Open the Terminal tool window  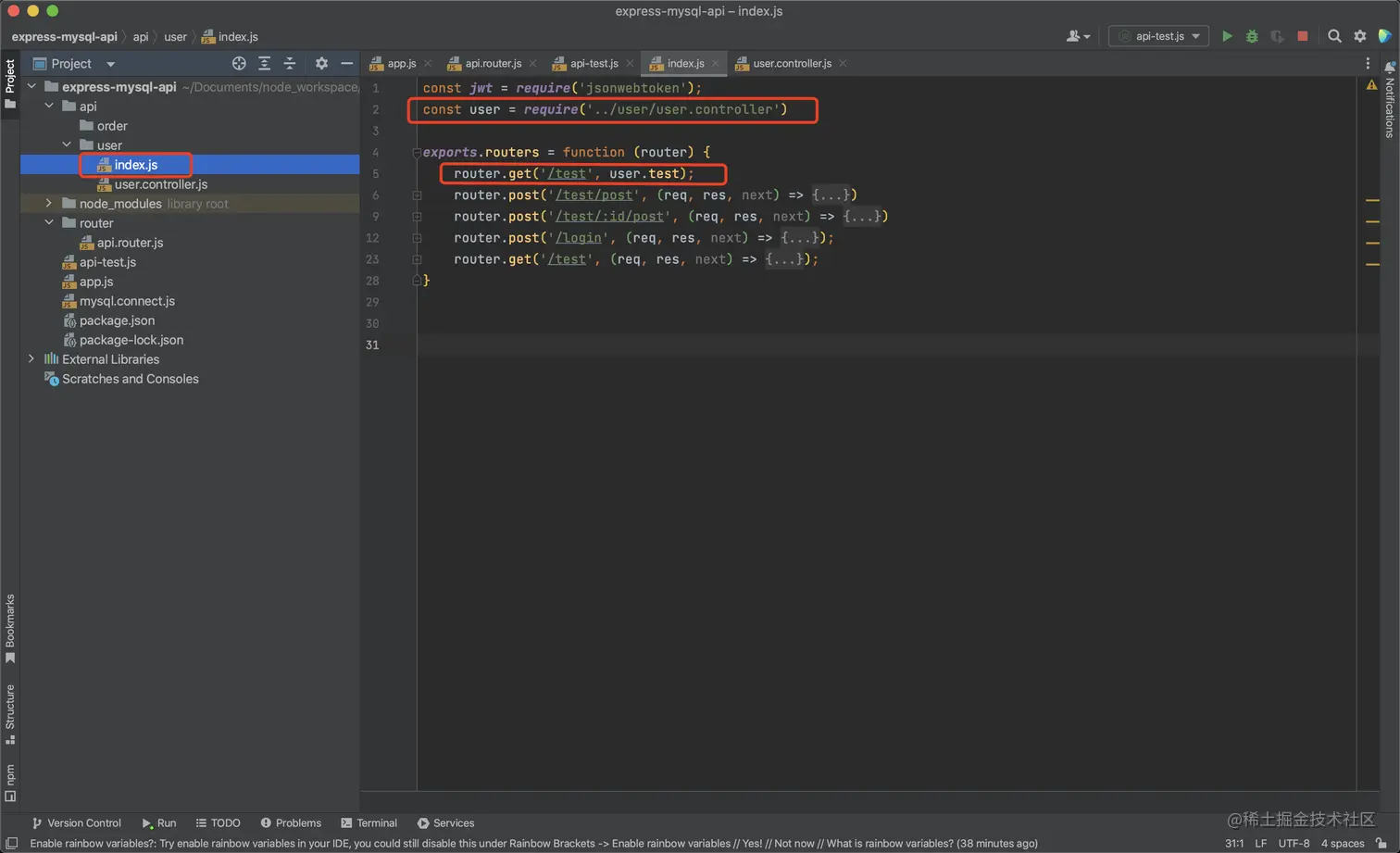[x=369, y=822]
